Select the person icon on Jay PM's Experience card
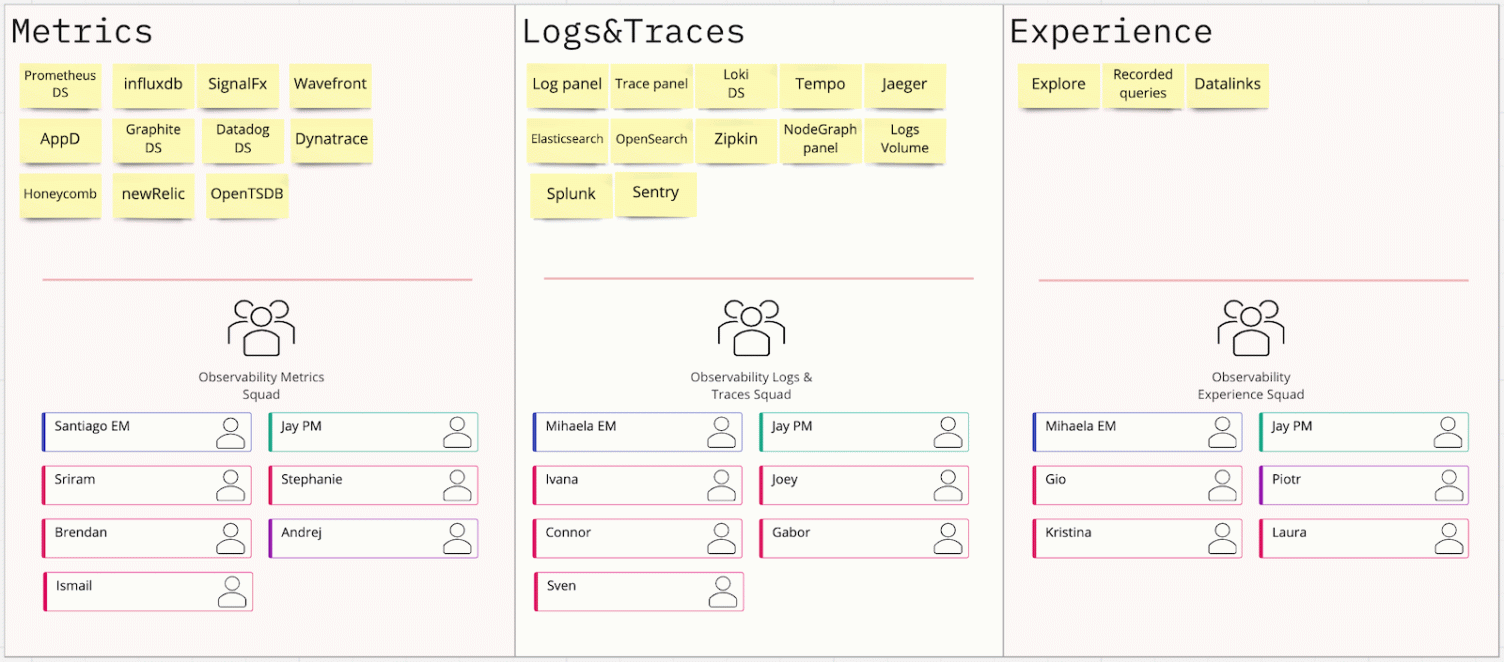The width and height of the screenshot is (1504, 662). point(1446,431)
